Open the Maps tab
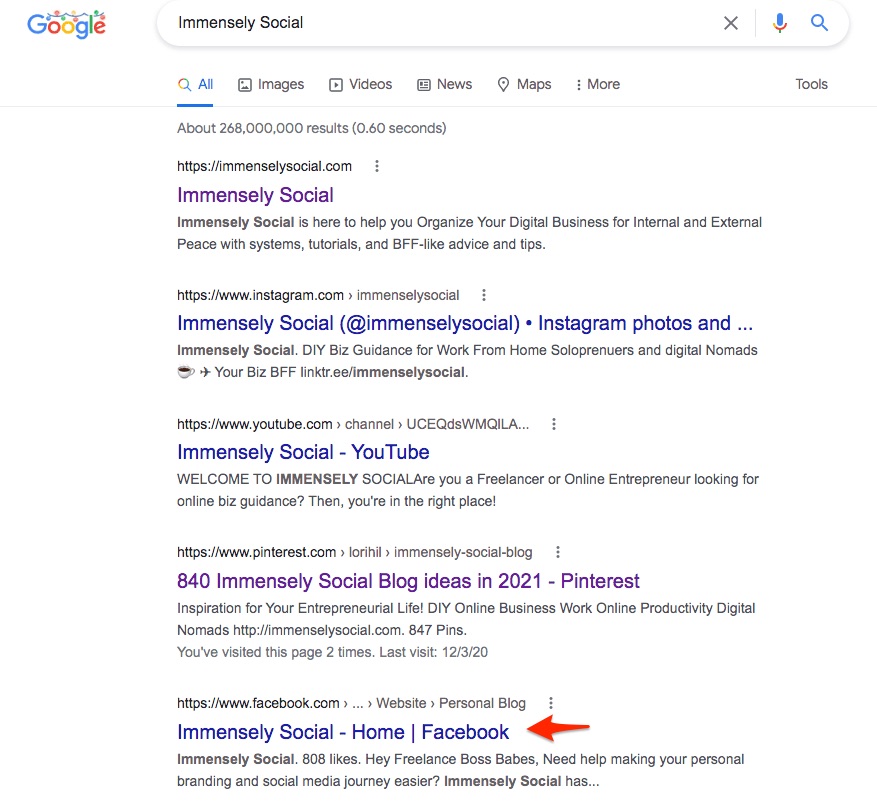877x801 pixels. (525, 84)
